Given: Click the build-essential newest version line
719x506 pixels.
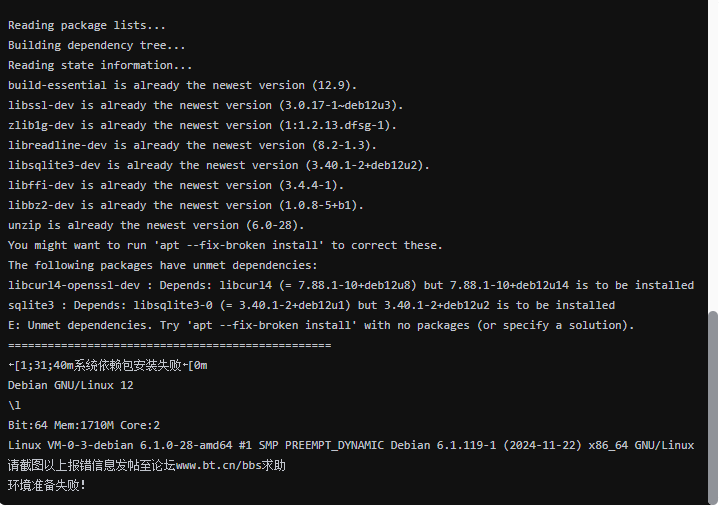Looking at the screenshot, I should pos(182,85).
